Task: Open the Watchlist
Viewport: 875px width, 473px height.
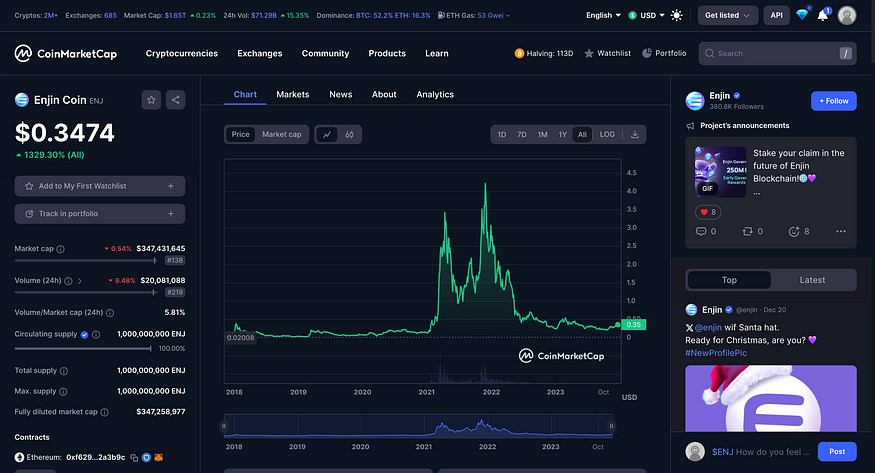Action: (607, 54)
